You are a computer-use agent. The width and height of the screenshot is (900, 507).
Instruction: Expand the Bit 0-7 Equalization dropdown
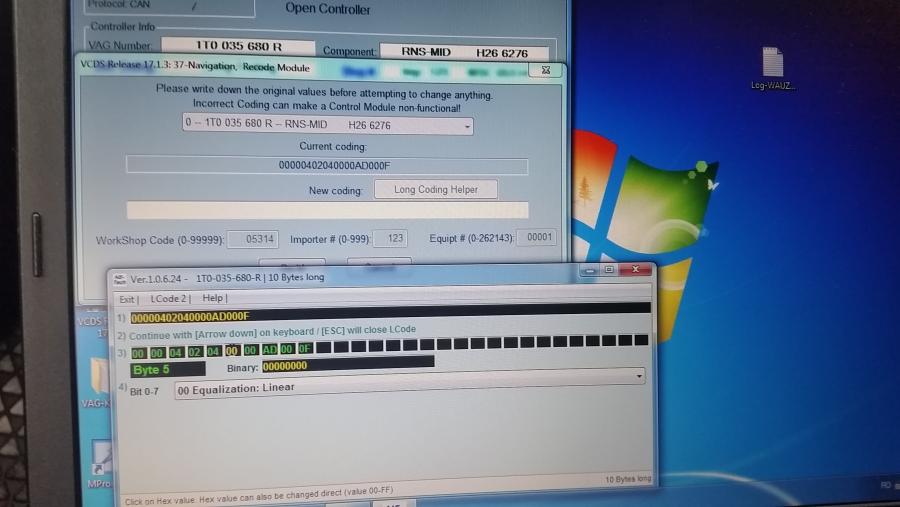point(637,376)
